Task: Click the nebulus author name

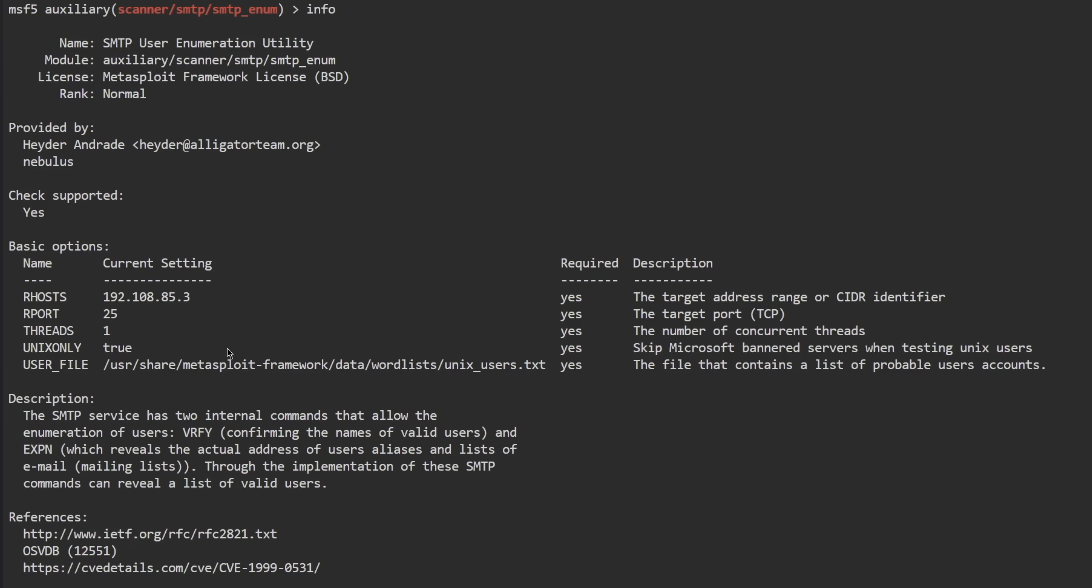Action: coord(48,162)
